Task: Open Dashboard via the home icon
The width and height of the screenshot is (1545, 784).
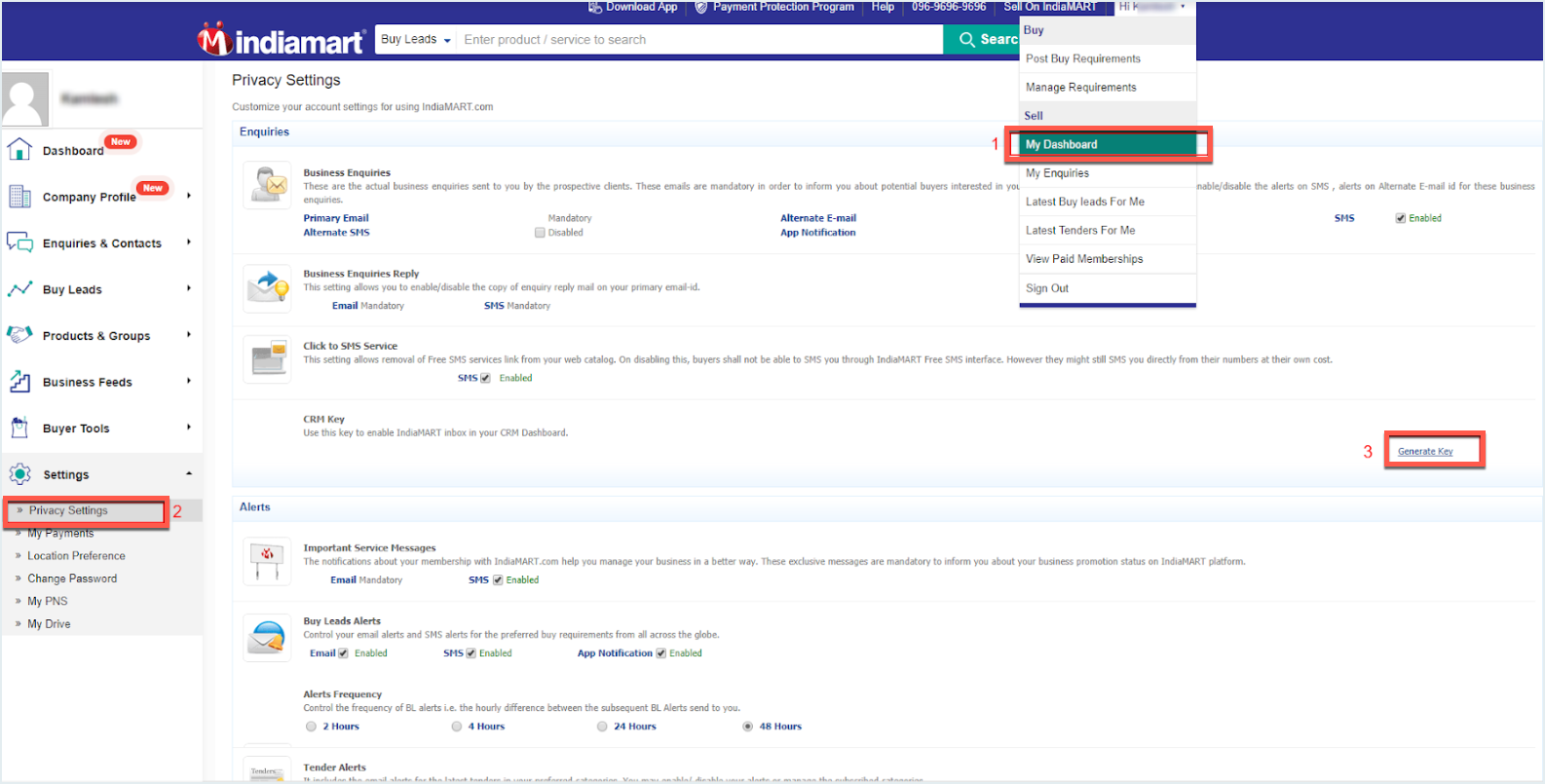Action: tap(19, 150)
